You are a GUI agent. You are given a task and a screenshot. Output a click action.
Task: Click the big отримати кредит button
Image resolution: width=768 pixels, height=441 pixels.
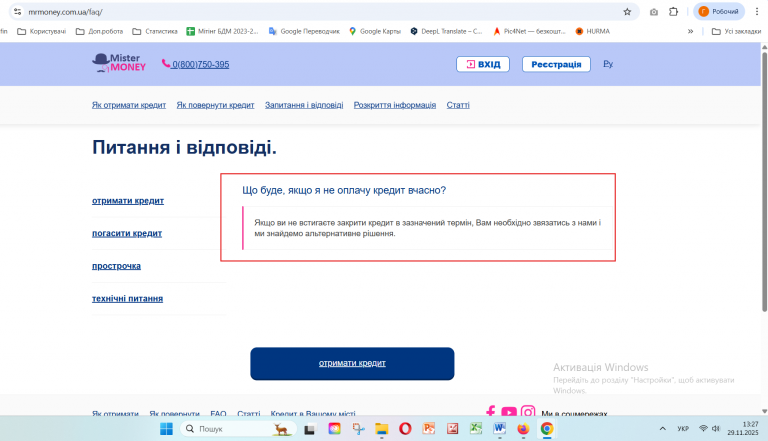[352, 364]
